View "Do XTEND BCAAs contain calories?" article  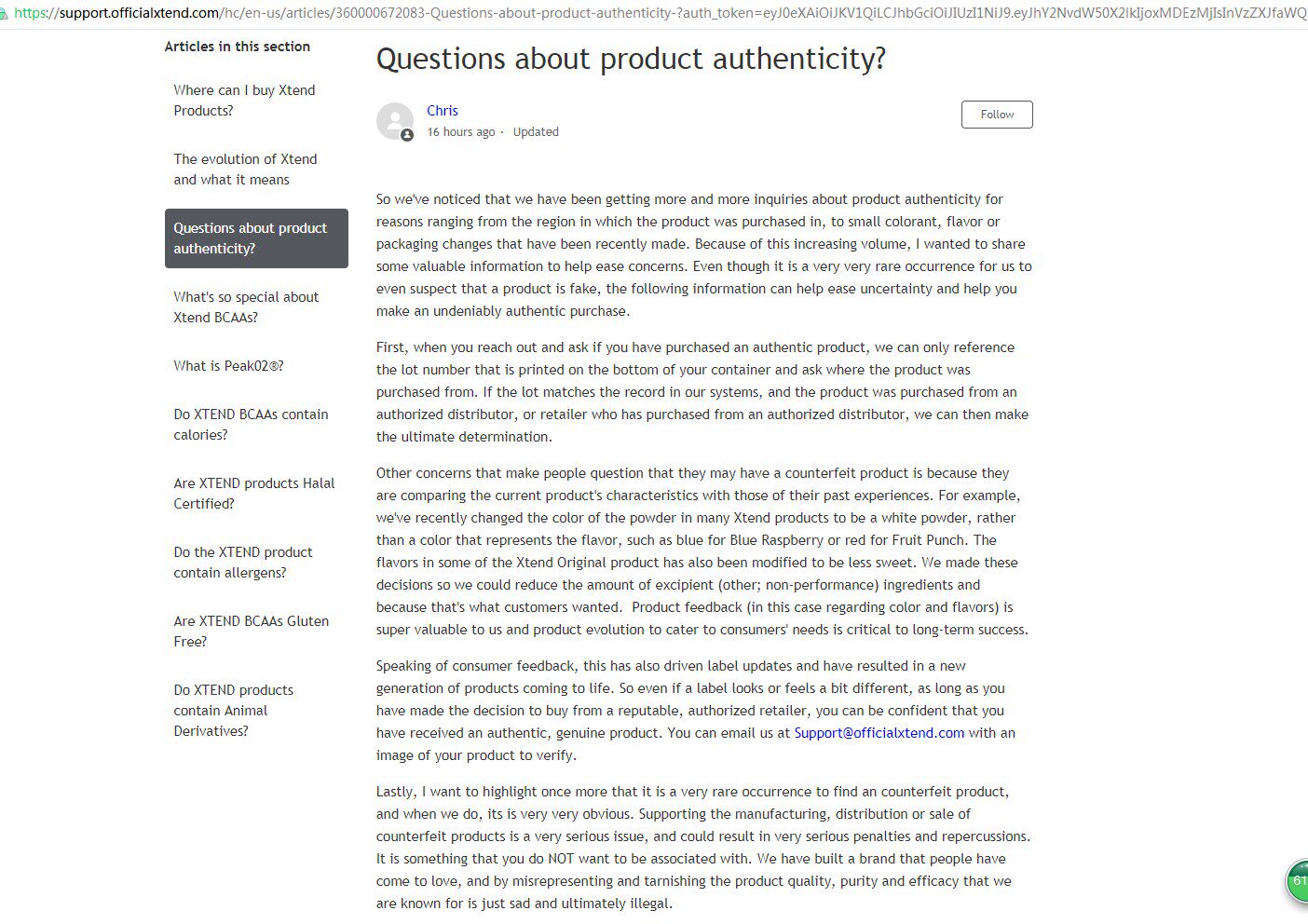[251, 425]
